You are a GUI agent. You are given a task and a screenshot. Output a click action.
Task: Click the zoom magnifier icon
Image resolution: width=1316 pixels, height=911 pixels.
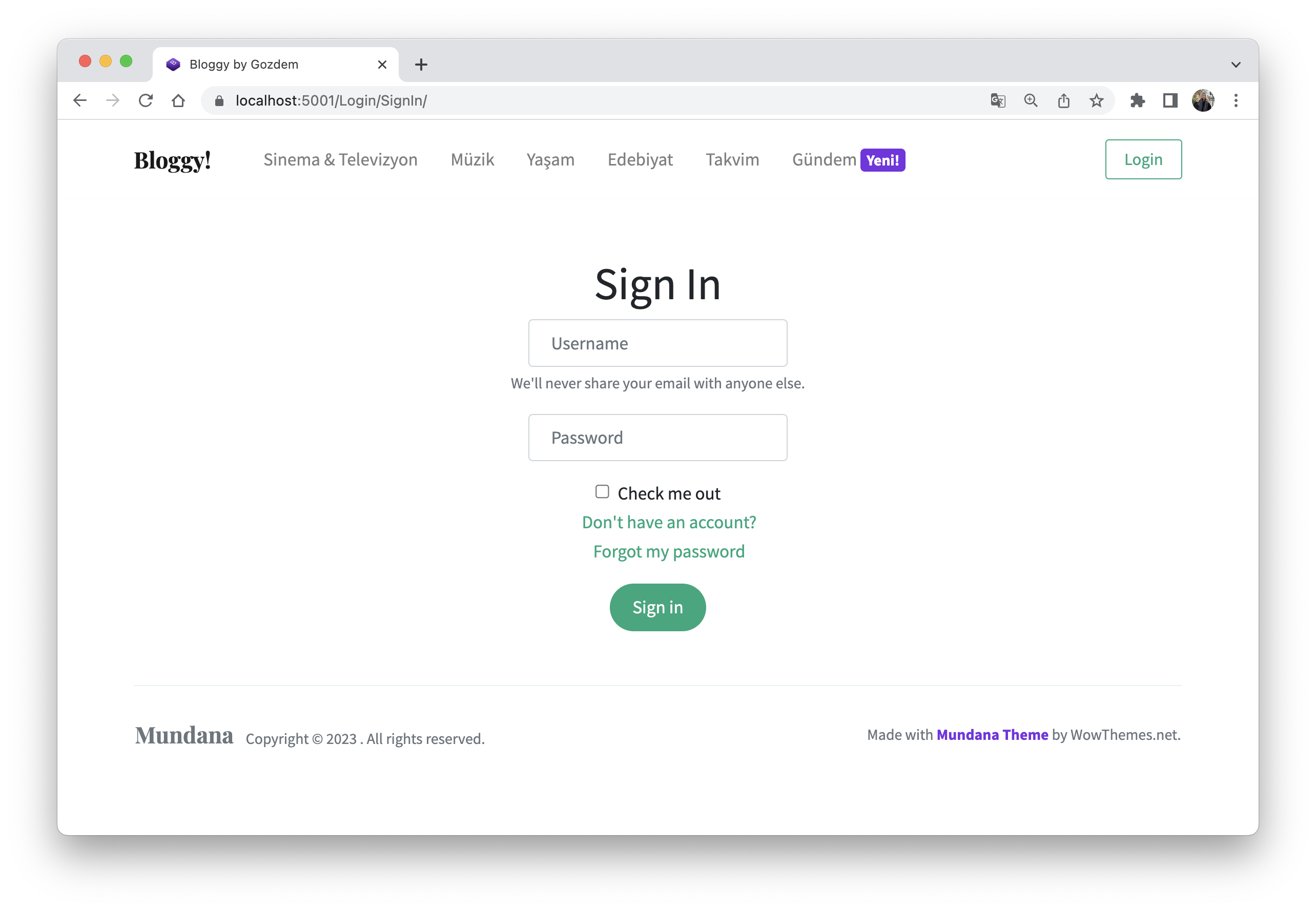[x=1031, y=100]
